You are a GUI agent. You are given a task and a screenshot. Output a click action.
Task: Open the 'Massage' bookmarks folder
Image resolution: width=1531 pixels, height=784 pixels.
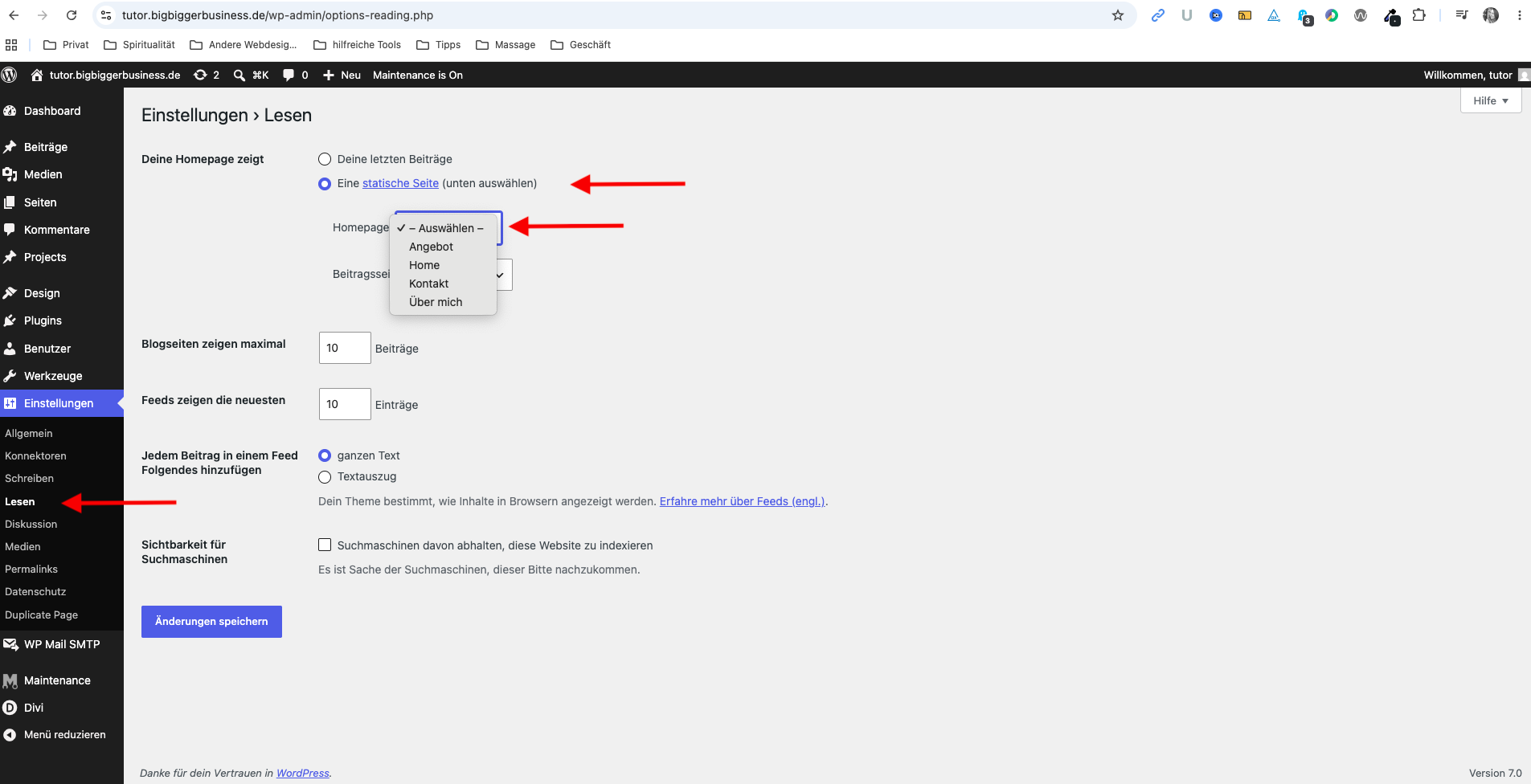[x=506, y=45]
